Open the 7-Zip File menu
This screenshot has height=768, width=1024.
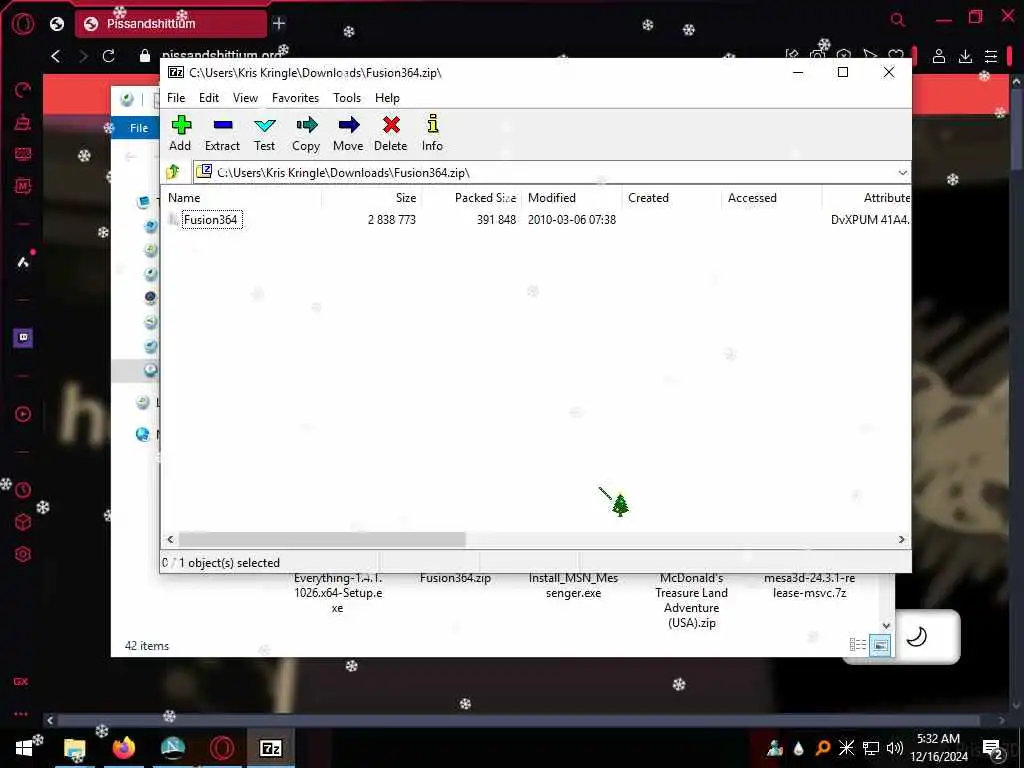point(176,98)
